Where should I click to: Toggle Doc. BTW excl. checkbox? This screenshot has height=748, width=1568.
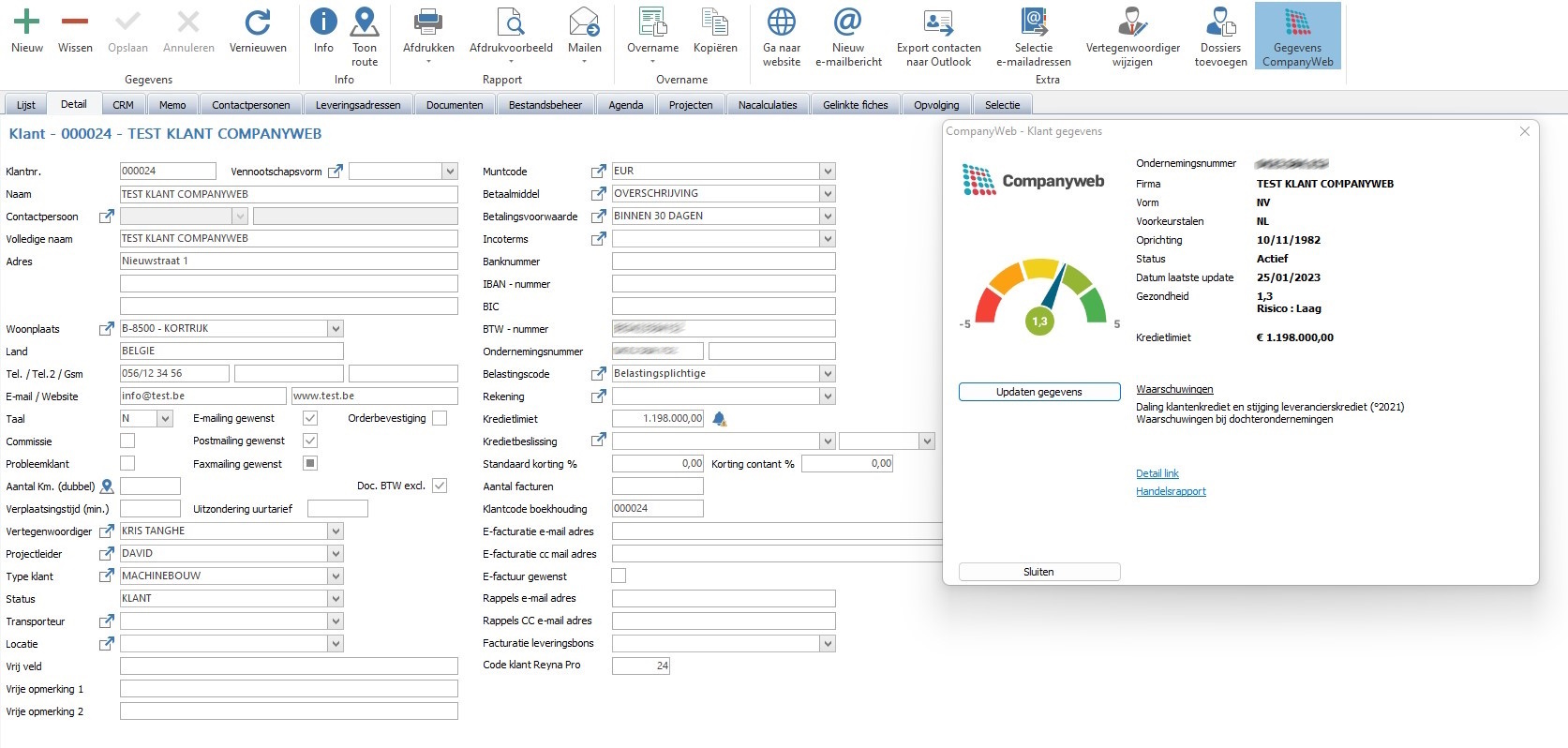(440, 486)
